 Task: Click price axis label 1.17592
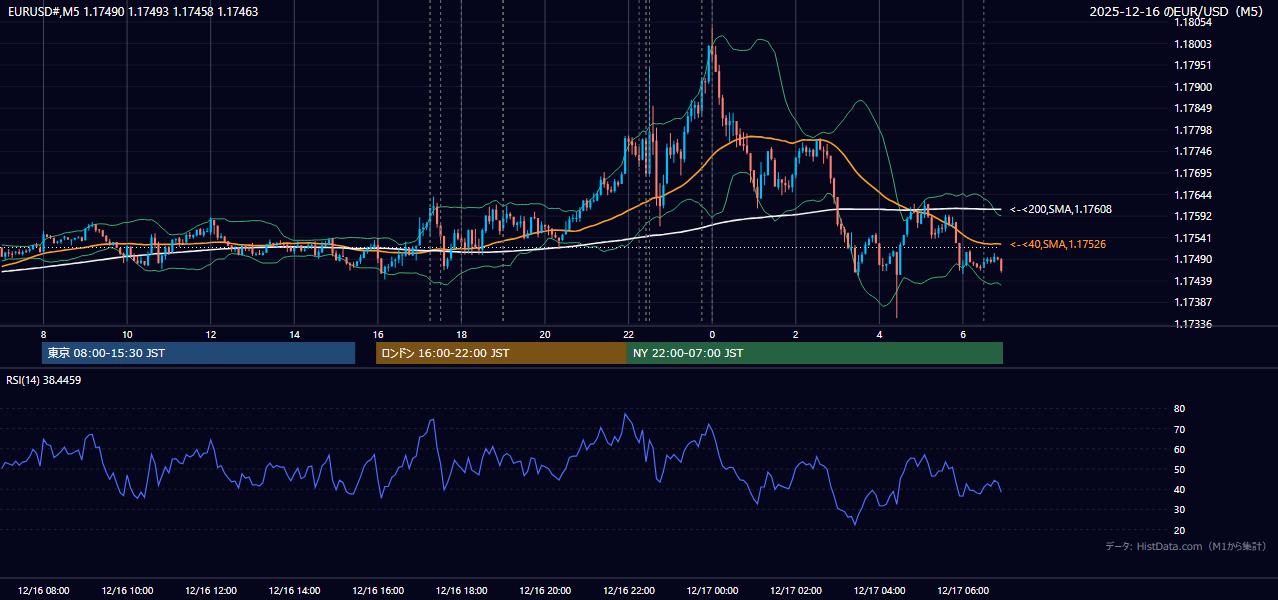[1193, 216]
